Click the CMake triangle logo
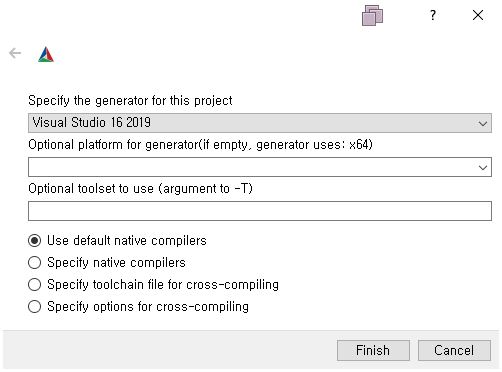The image size is (502, 372). click(46, 55)
